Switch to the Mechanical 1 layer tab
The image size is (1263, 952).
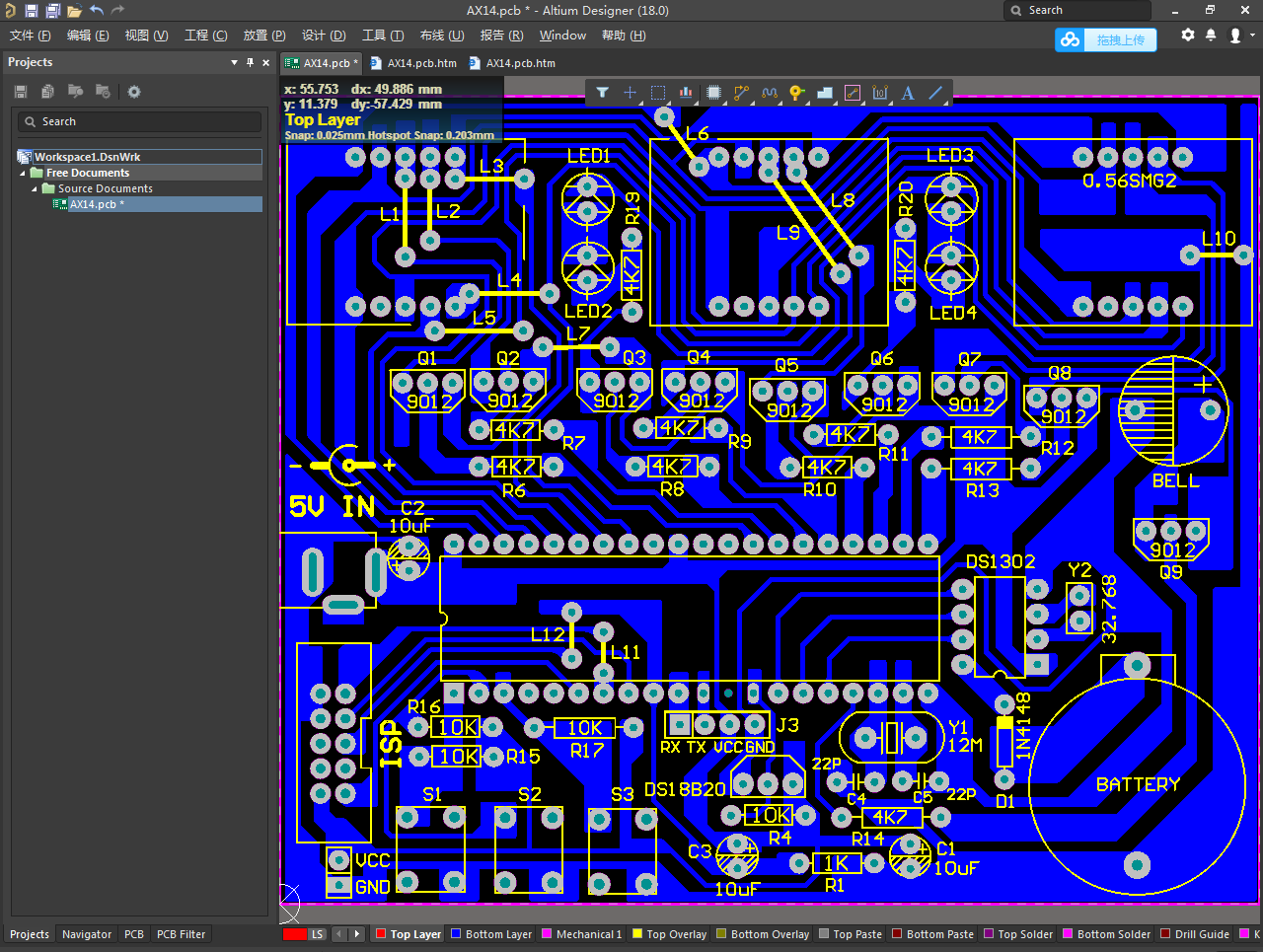582,934
